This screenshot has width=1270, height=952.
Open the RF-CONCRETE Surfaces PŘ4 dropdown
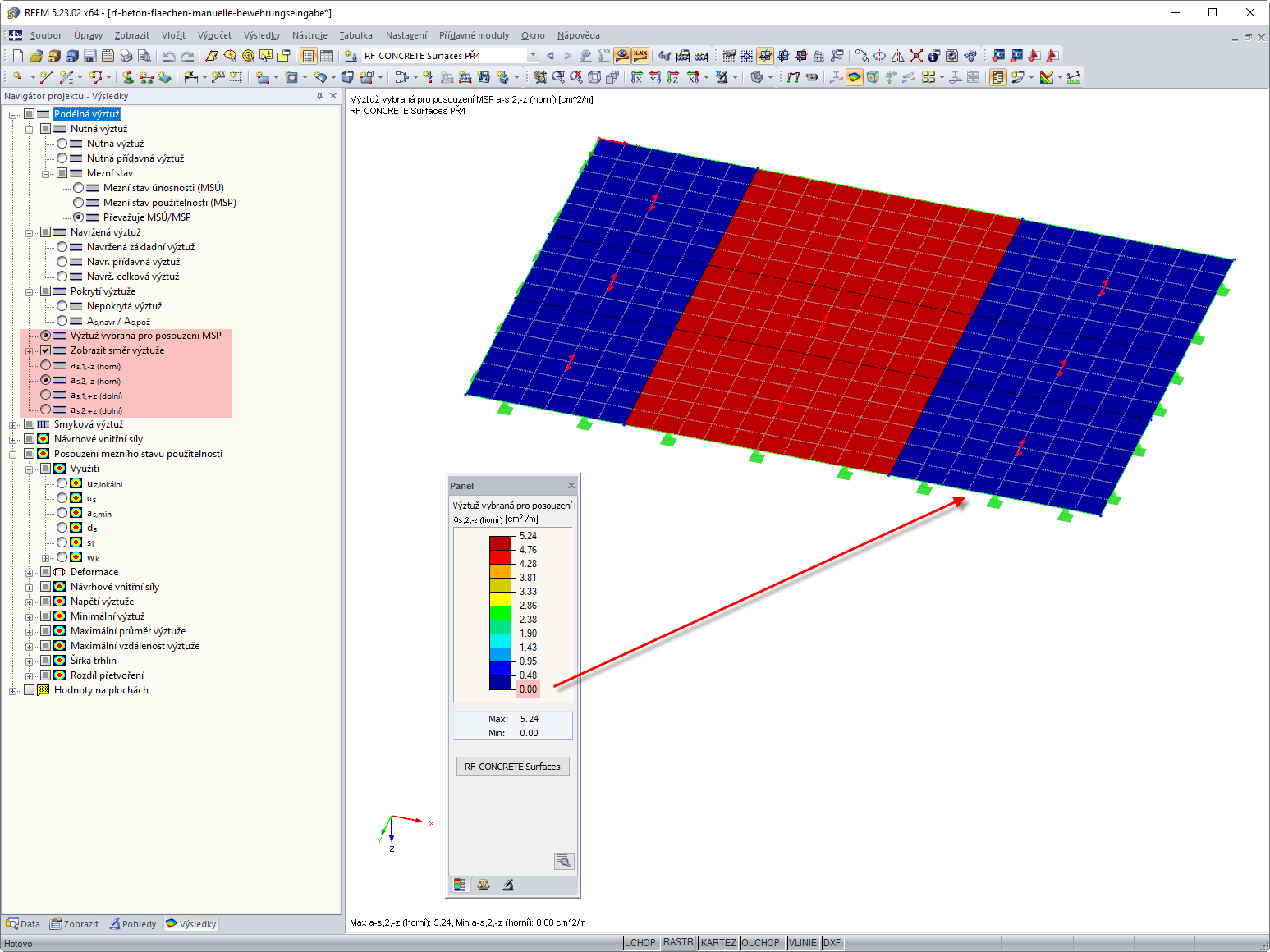[533, 56]
